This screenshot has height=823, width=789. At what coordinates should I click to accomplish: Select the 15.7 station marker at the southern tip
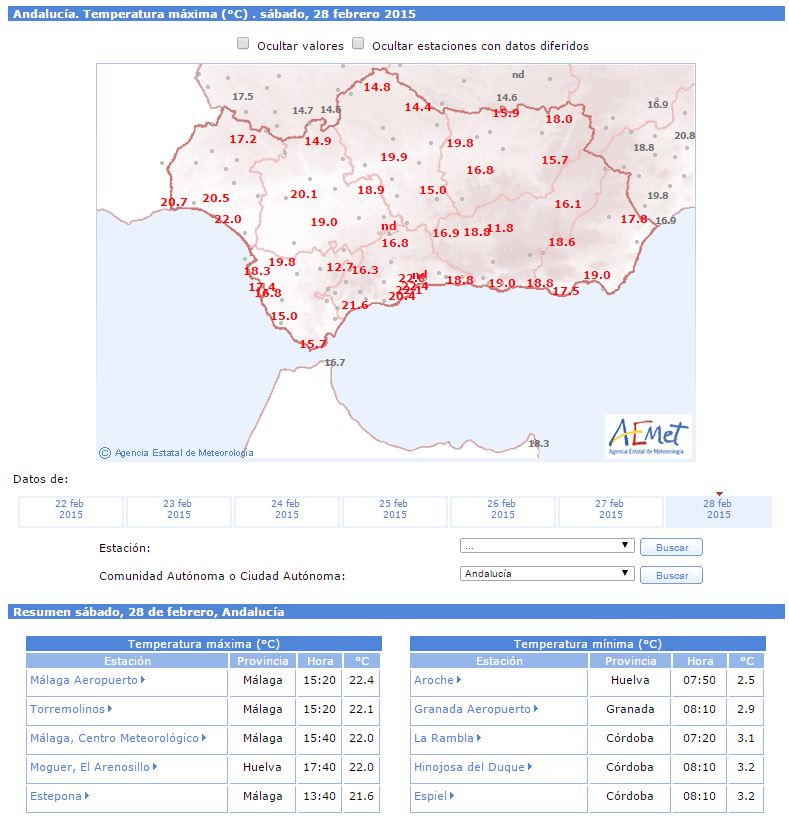pyautogui.click(x=313, y=344)
